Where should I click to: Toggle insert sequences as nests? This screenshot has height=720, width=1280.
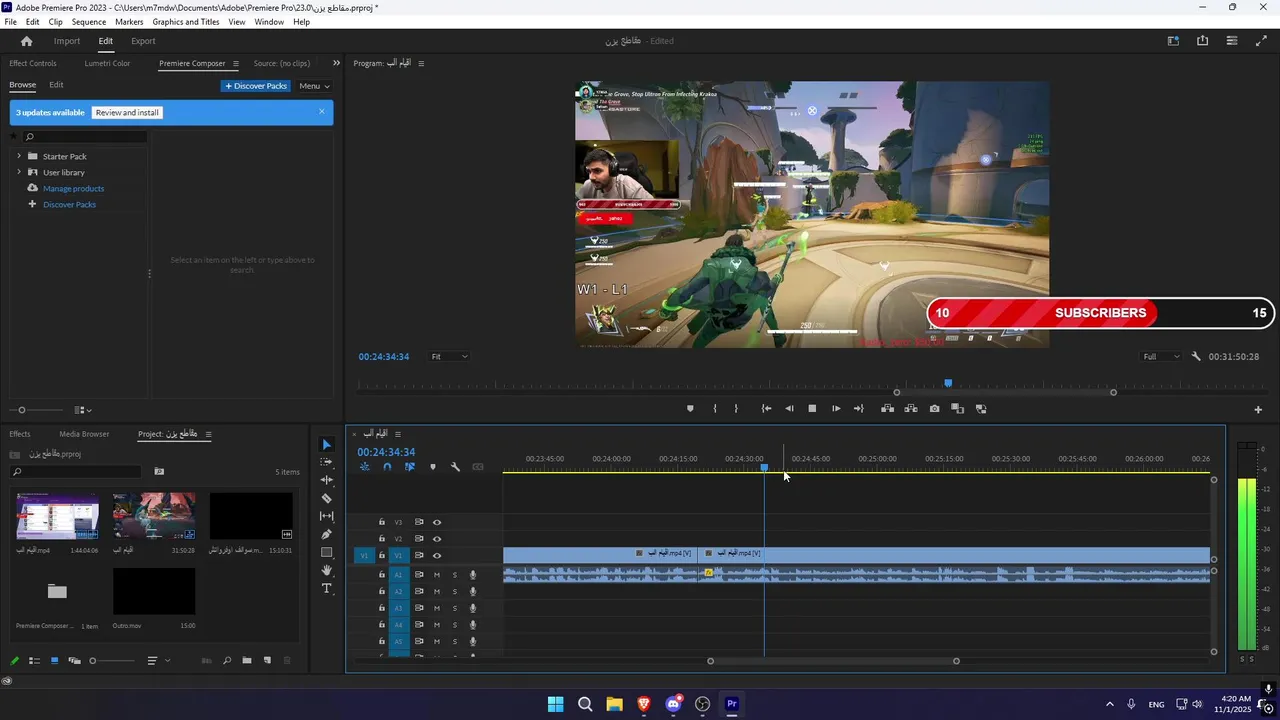point(364,467)
